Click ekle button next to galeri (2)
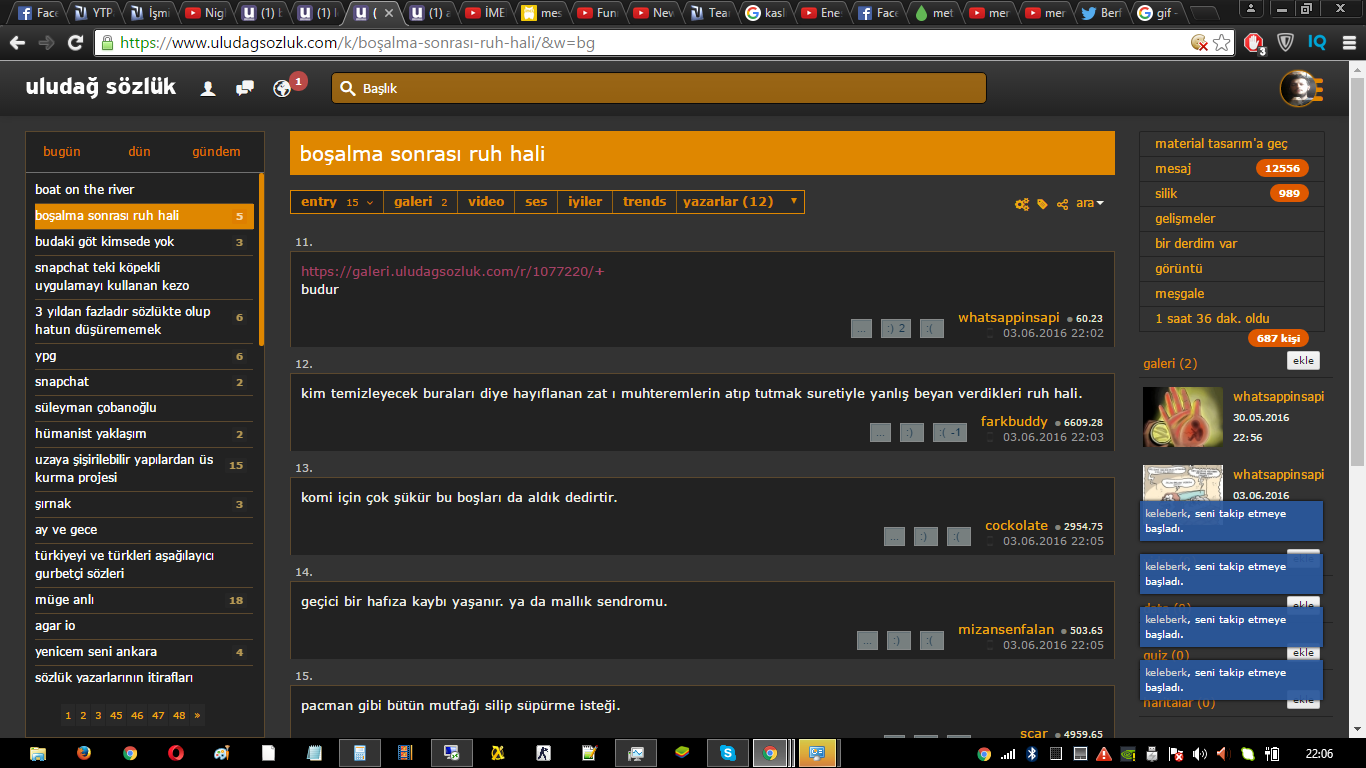1366x768 pixels. [x=1303, y=361]
